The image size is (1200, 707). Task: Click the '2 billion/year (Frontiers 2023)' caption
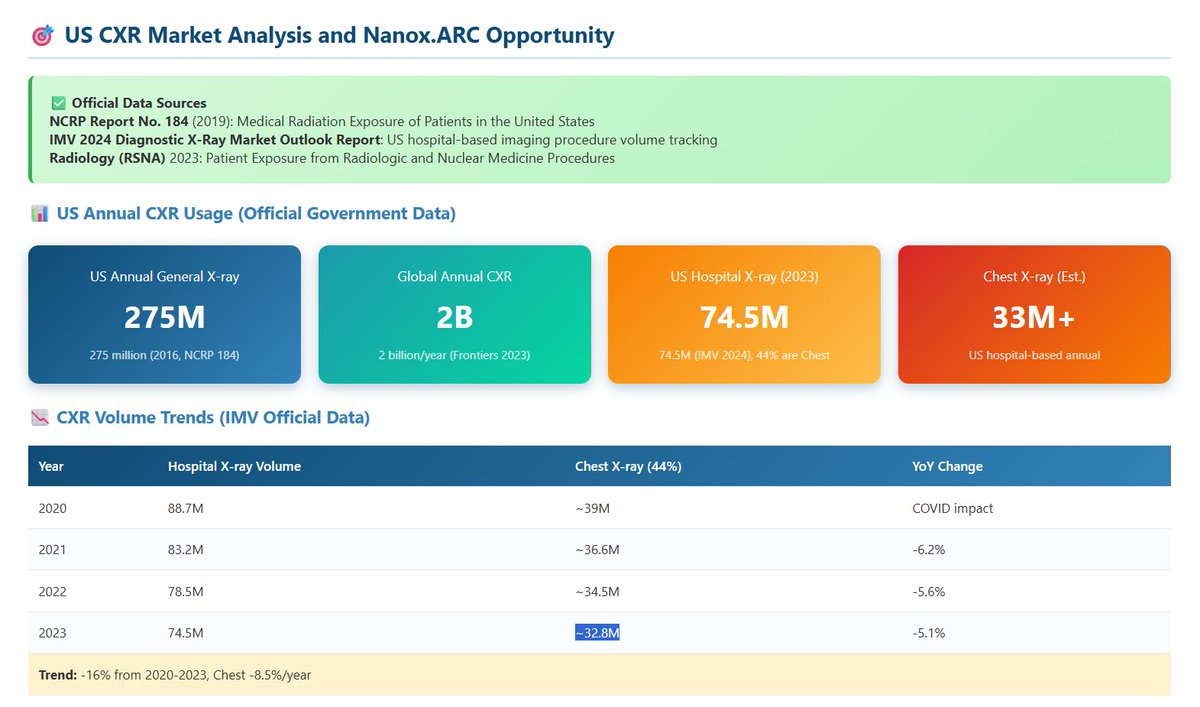pyautogui.click(x=455, y=355)
